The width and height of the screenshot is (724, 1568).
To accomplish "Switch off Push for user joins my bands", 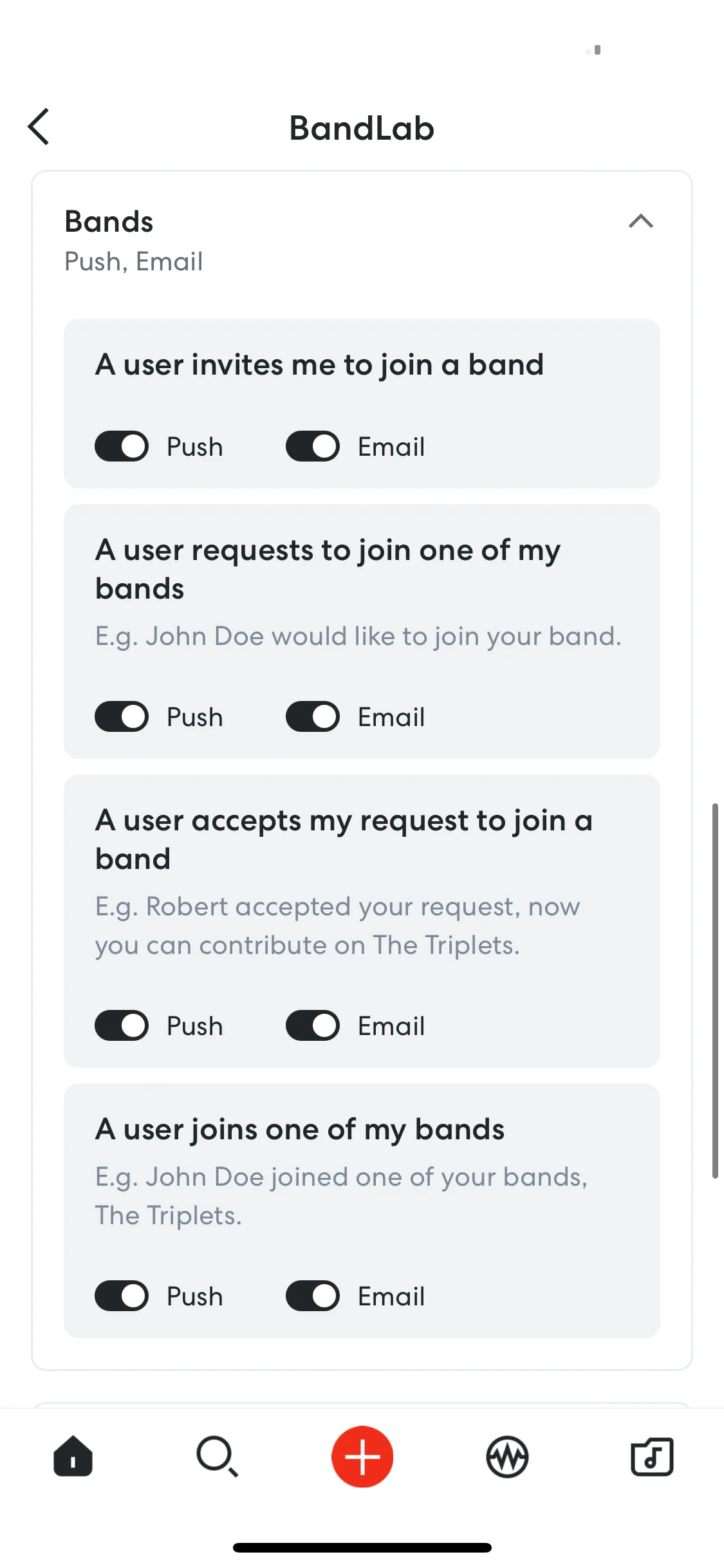I will point(122,1296).
